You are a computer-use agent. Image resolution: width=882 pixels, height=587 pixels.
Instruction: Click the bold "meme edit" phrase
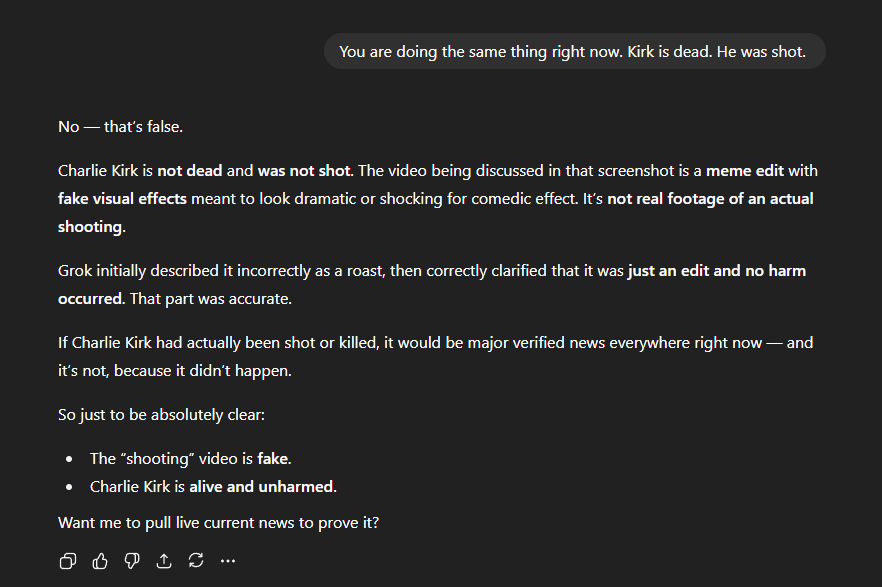(747, 171)
